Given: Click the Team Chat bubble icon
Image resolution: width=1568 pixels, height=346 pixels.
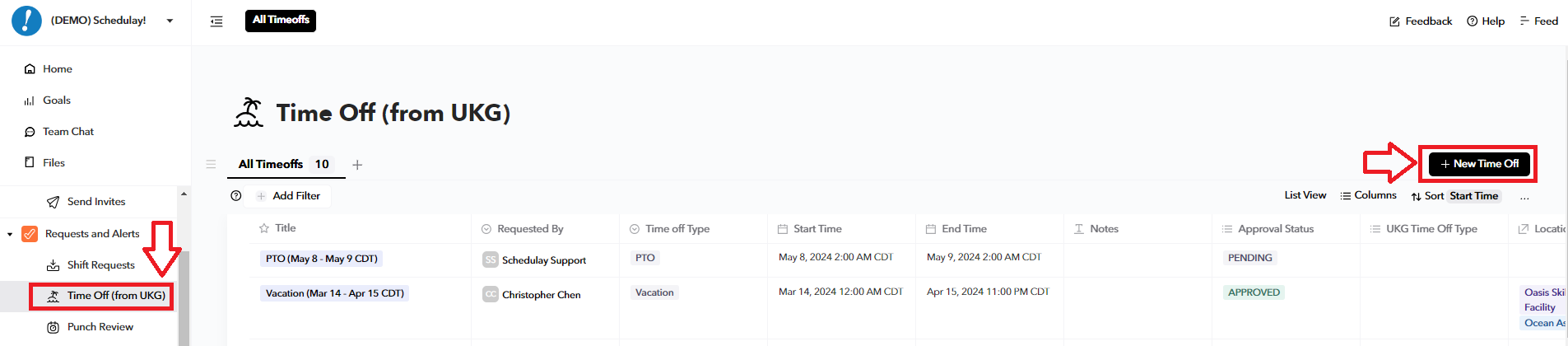Looking at the screenshot, I should pos(30,132).
